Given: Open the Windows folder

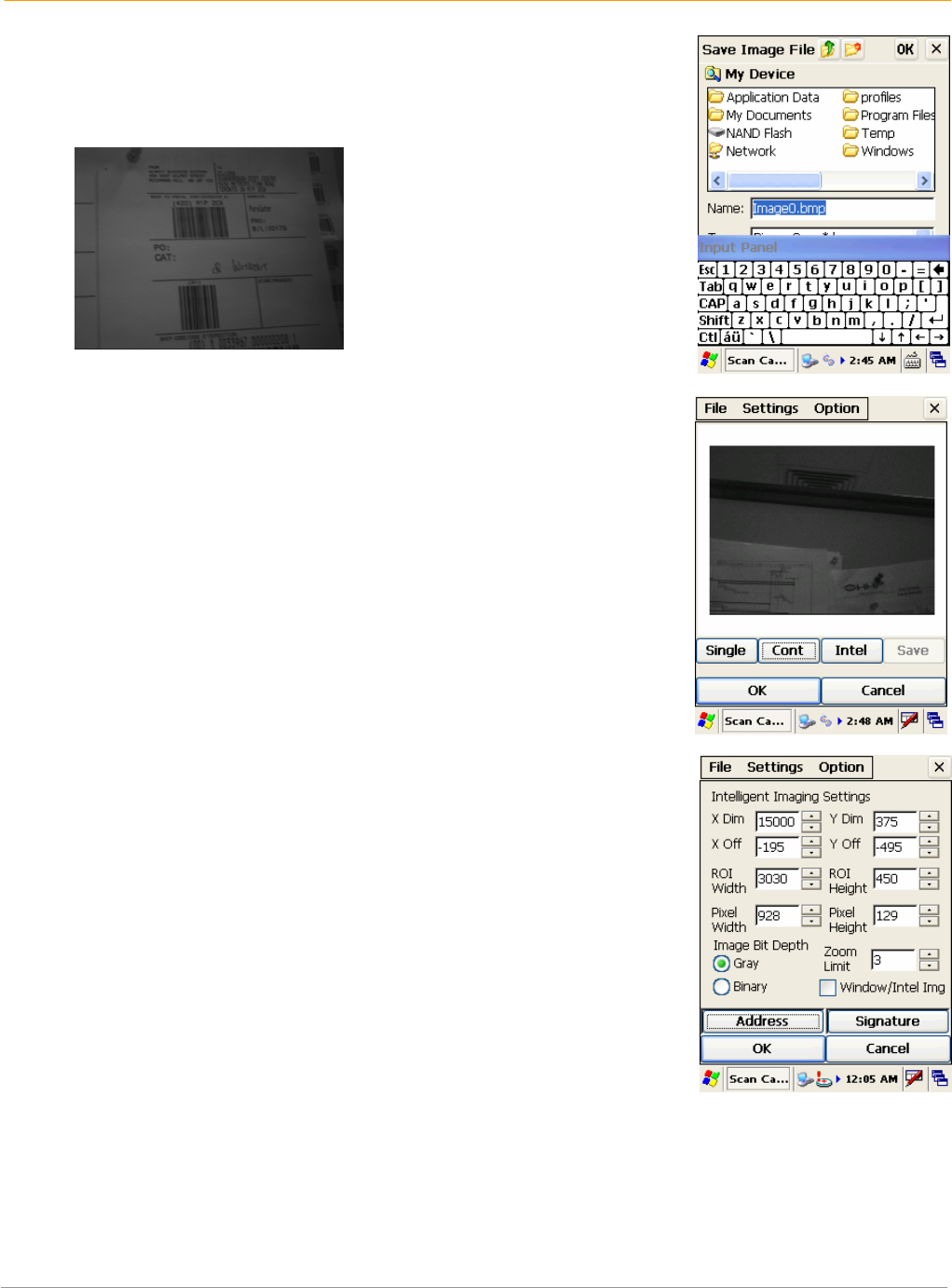Looking at the screenshot, I should [x=878, y=151].
